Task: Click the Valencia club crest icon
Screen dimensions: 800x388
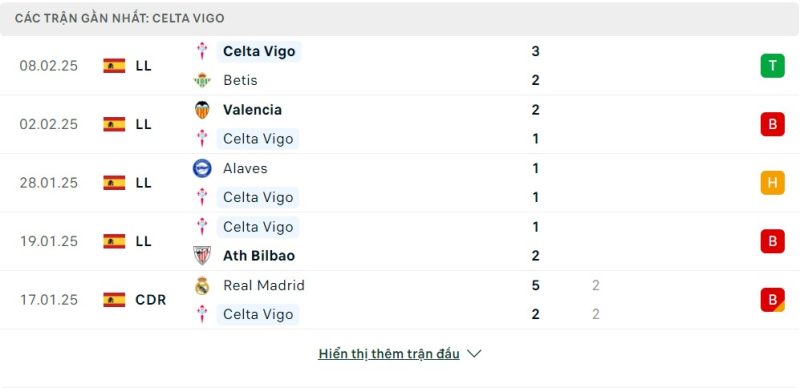Action: 202,110
